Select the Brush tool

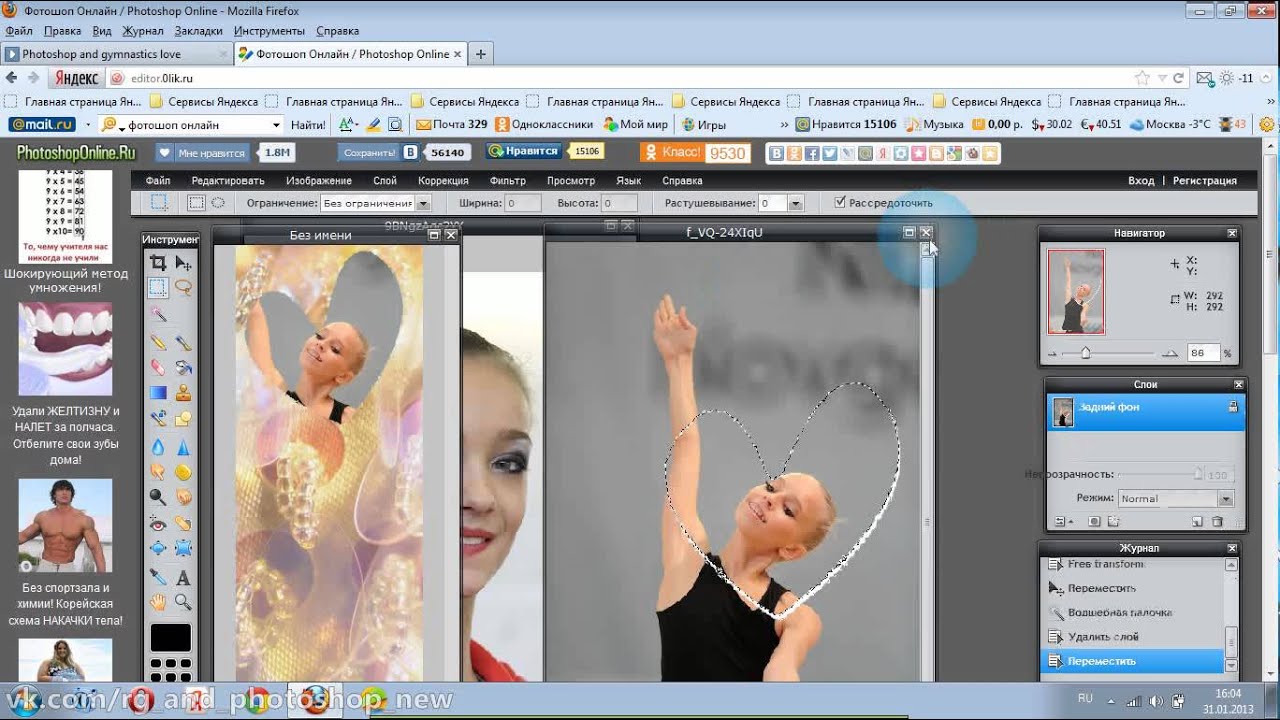(183, 343)
